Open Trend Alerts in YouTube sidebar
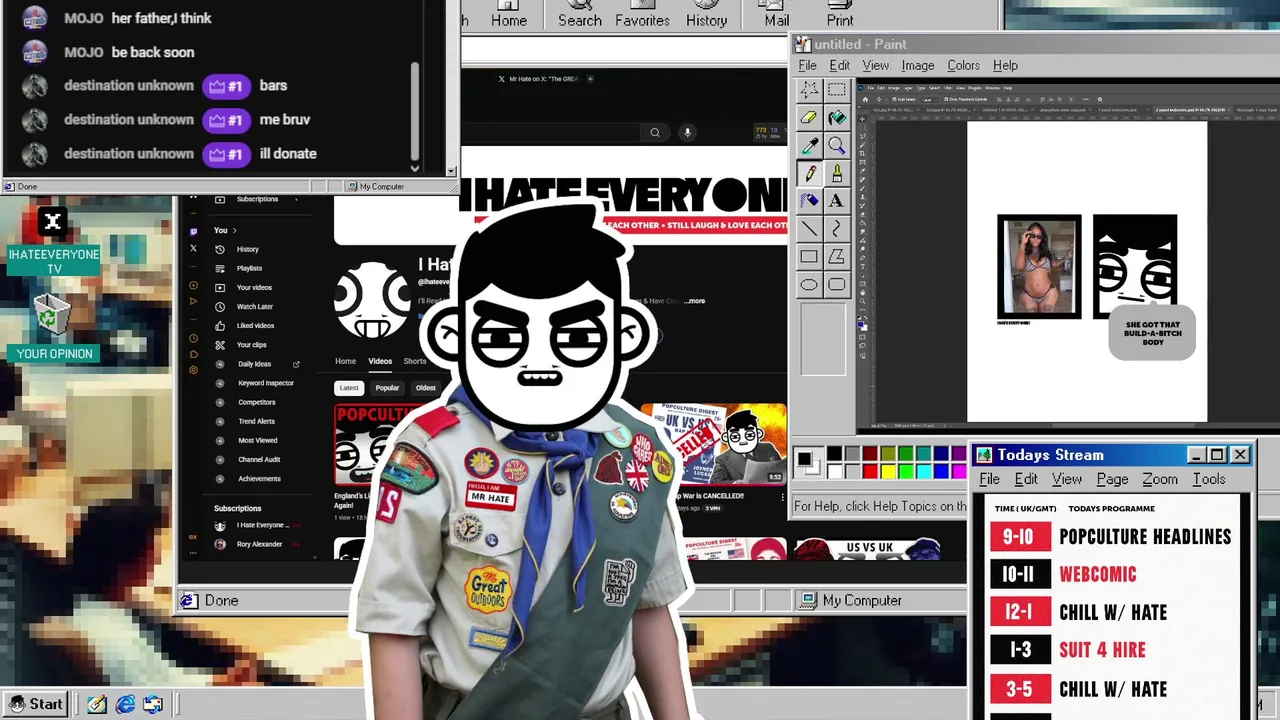The image size is (1280, 720). click(256, 421)
